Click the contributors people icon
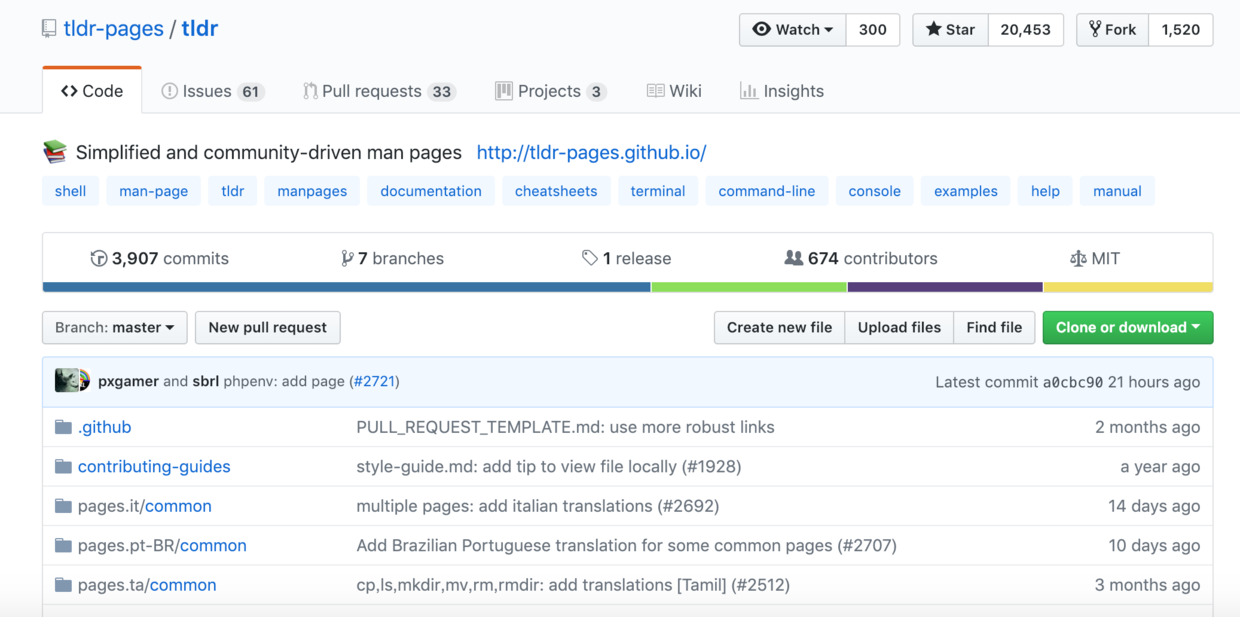 pyautogui.click(x=793, y=258)
